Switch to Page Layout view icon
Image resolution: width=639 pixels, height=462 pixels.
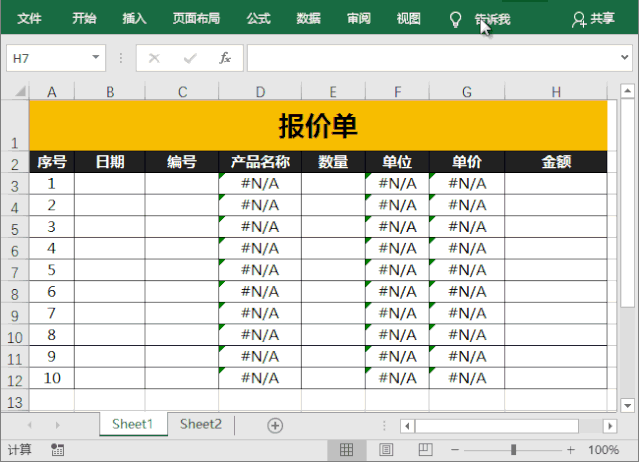386,450
